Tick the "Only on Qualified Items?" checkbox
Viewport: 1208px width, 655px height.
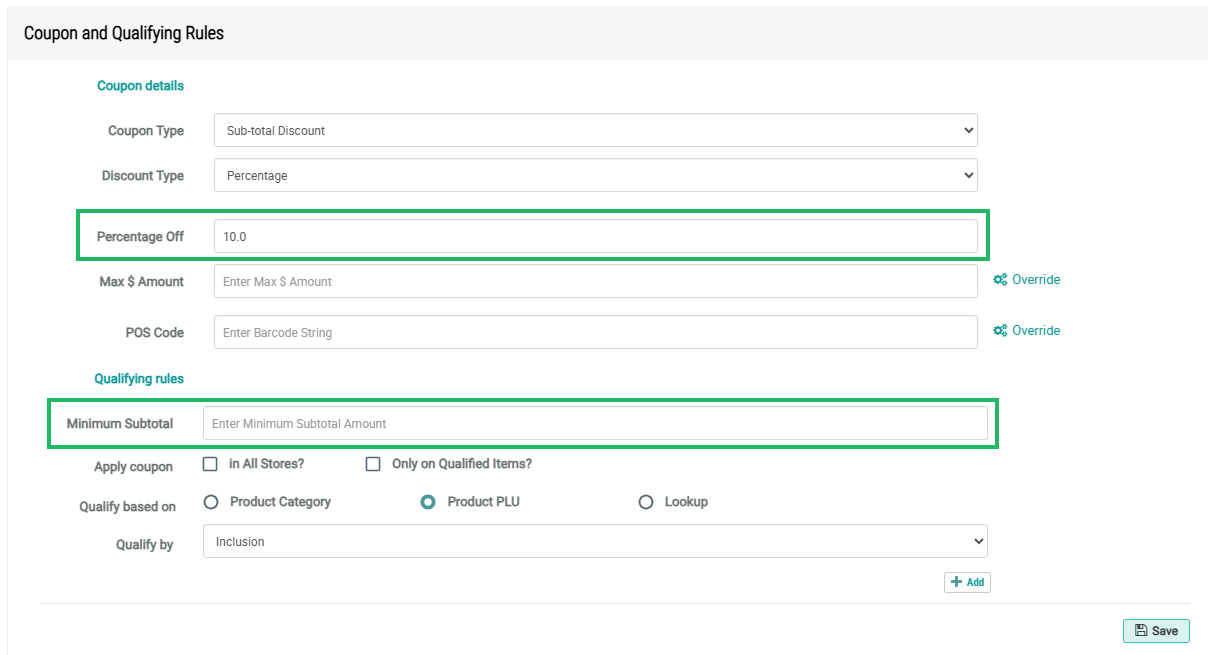pos(373,464)
